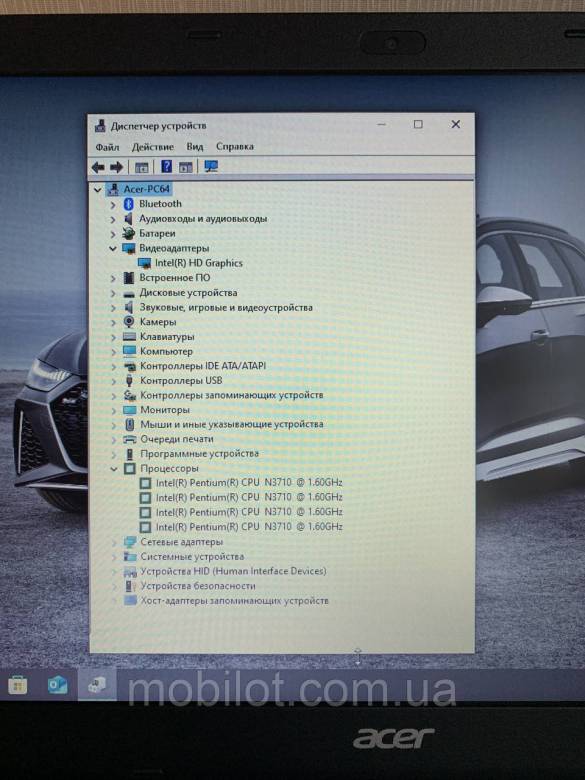Expand Контроллеры IDE ATA/ATAPI
This screenshot has width=585, height=780.
(x=113, y=367)
